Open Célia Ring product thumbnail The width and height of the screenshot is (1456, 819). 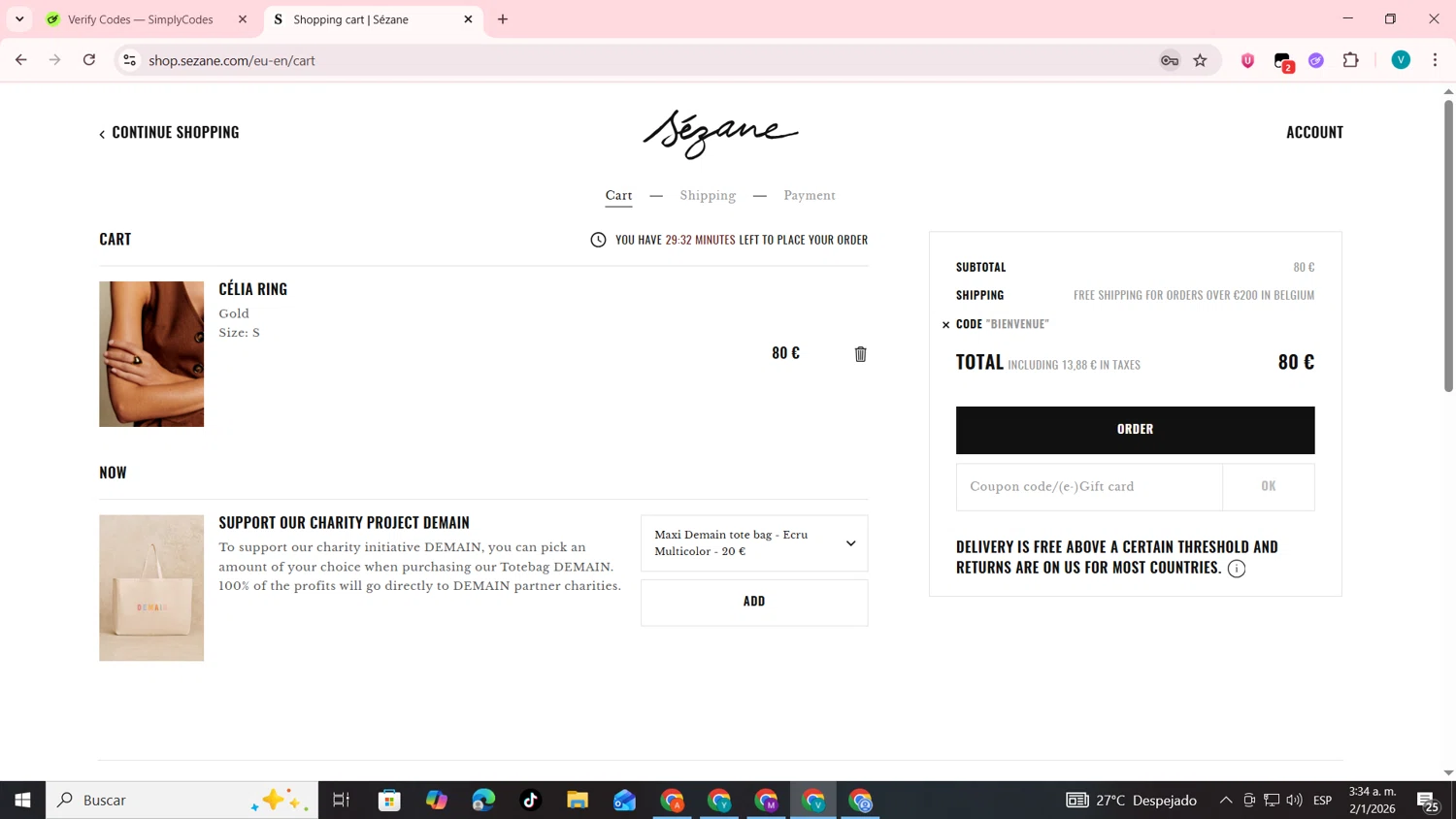151,354
